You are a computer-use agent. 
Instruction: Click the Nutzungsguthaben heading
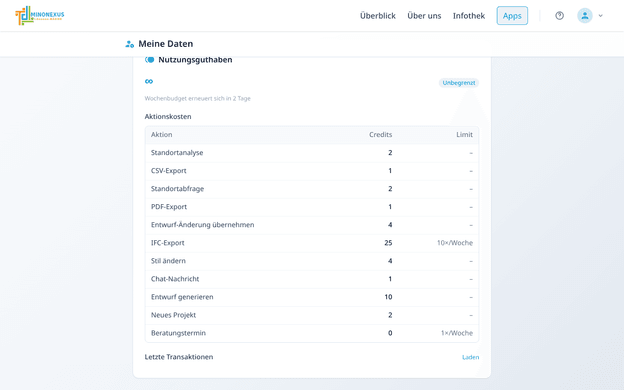(x=195, y=60)
